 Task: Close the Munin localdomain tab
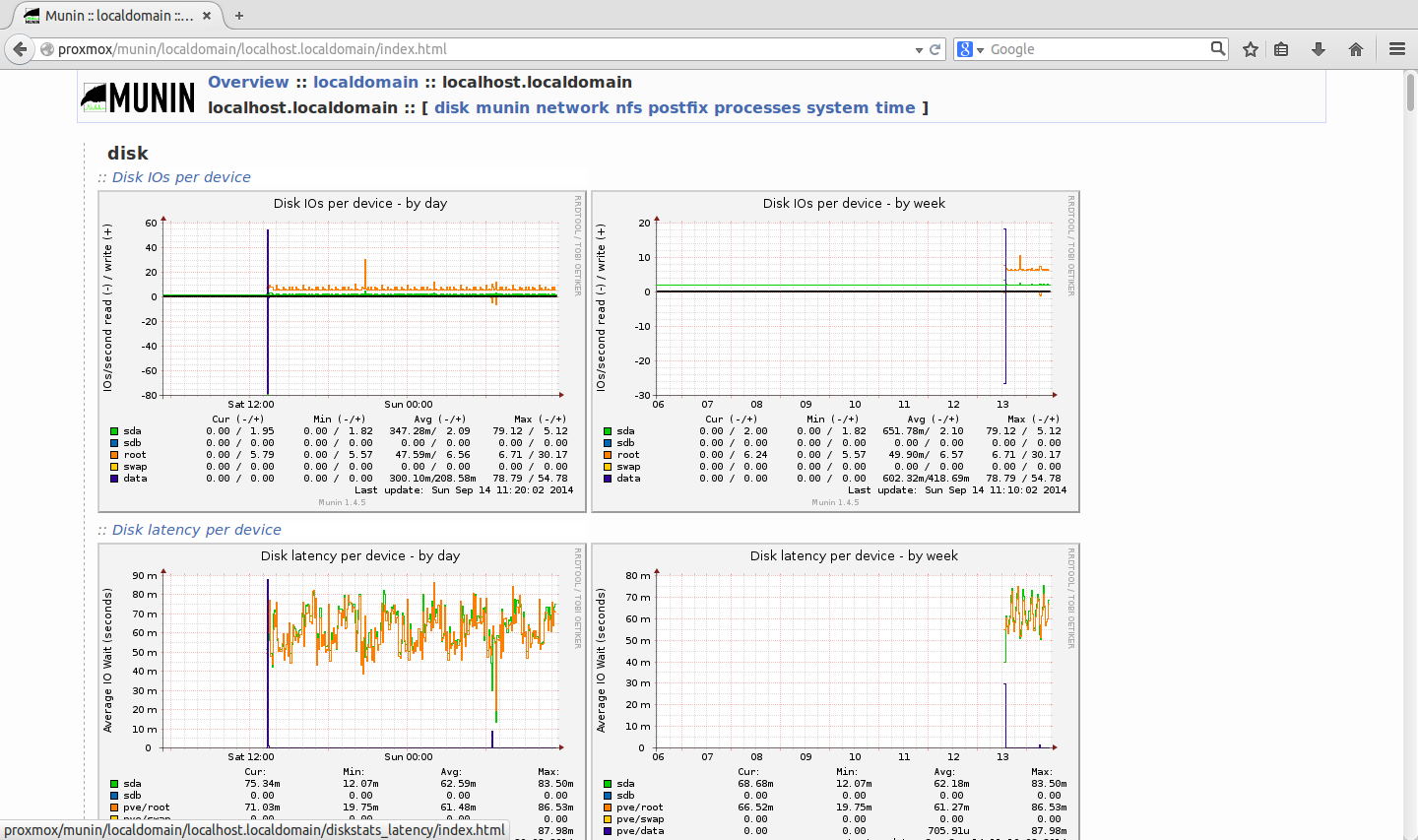(208, 16)
